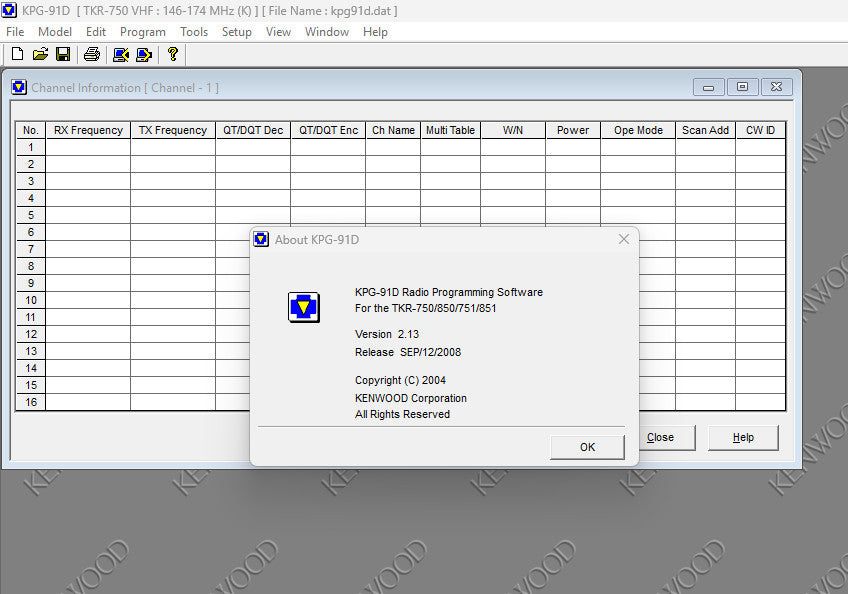Click Power cell for channel 3
This screenshot has width=848, height=594.
(x=573, y=181)
